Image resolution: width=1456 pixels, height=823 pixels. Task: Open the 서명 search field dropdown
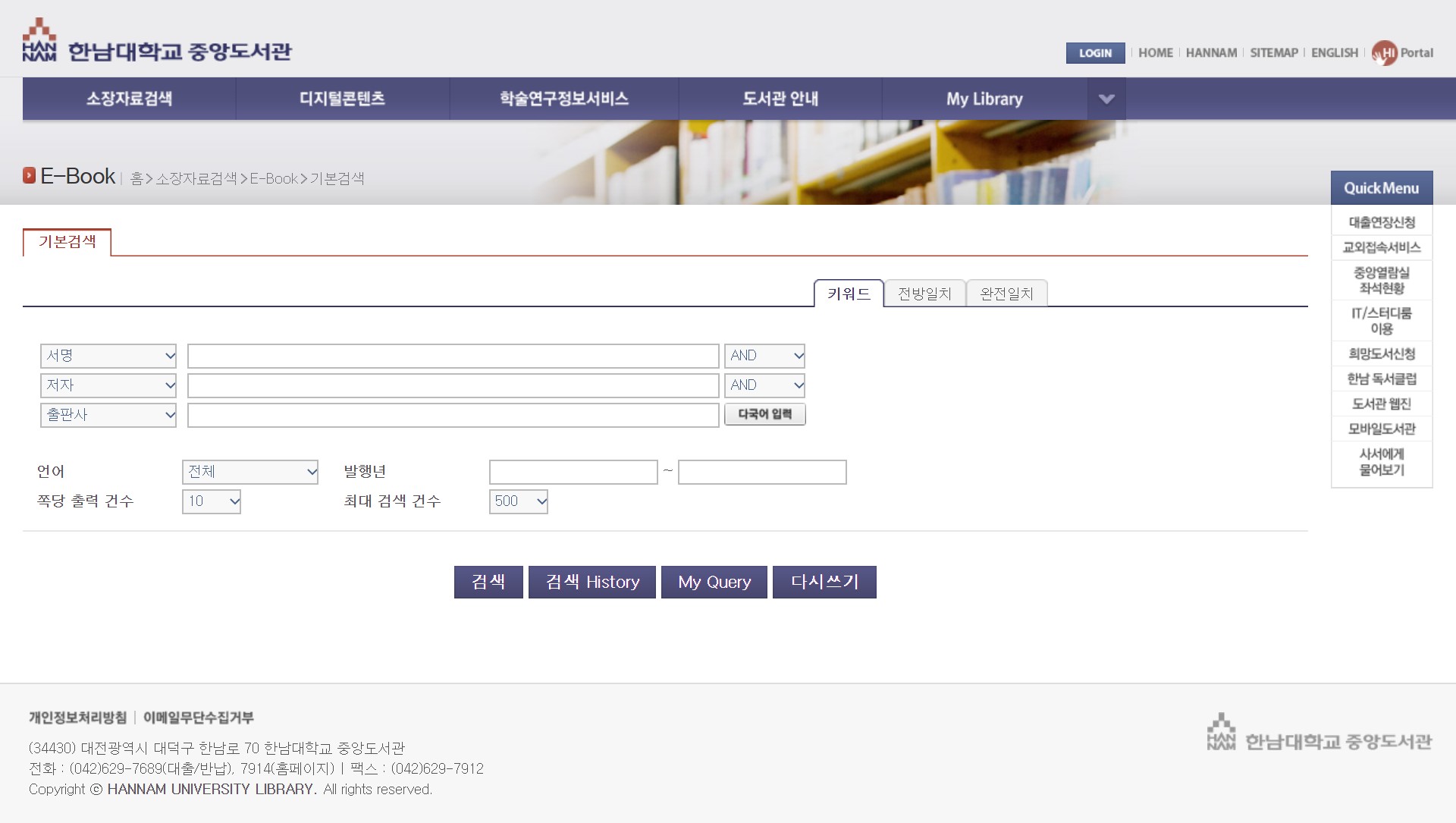[108, 356]
